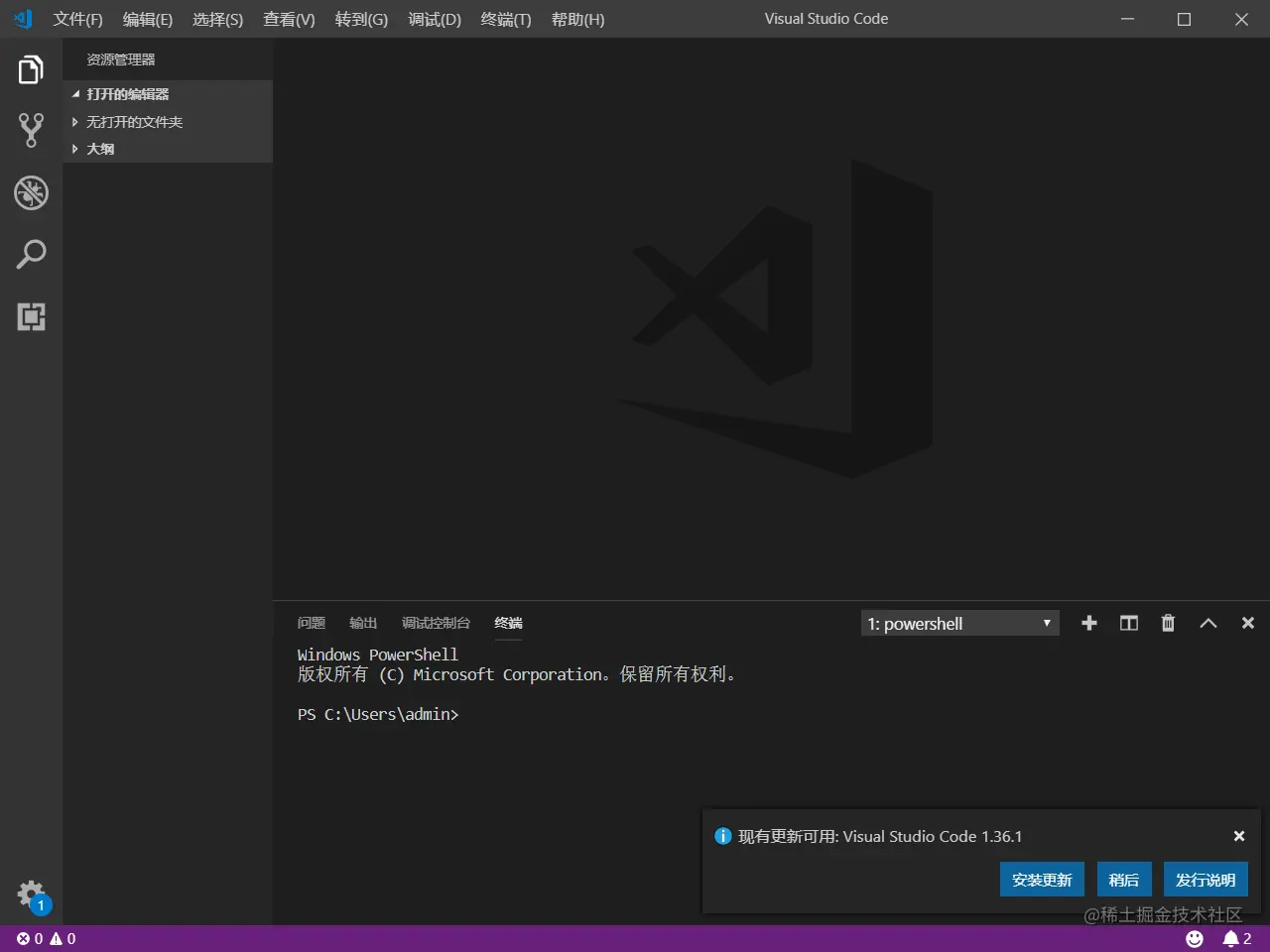Image resolution: width=1270 pixels, height=952 pixels.
Task: Open the Manage gear menu
Action: click(33, 895)
